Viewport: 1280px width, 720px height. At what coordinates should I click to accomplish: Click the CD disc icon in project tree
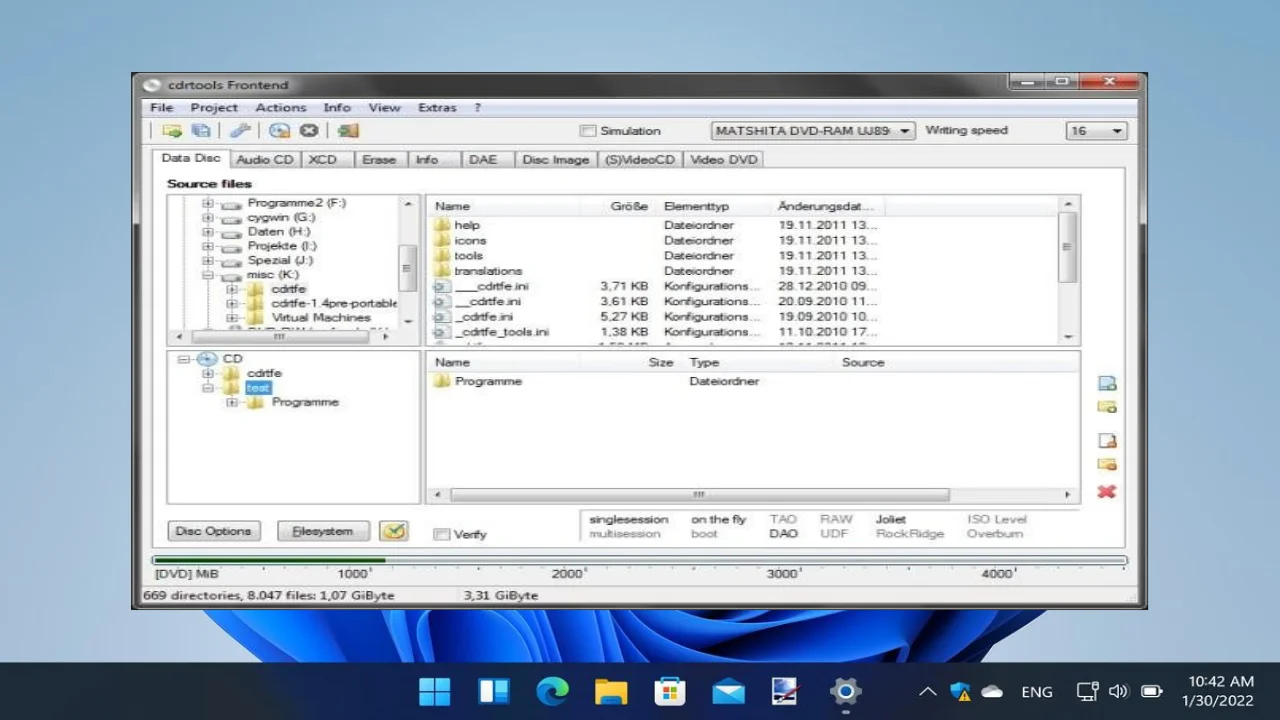pos(207,359)
